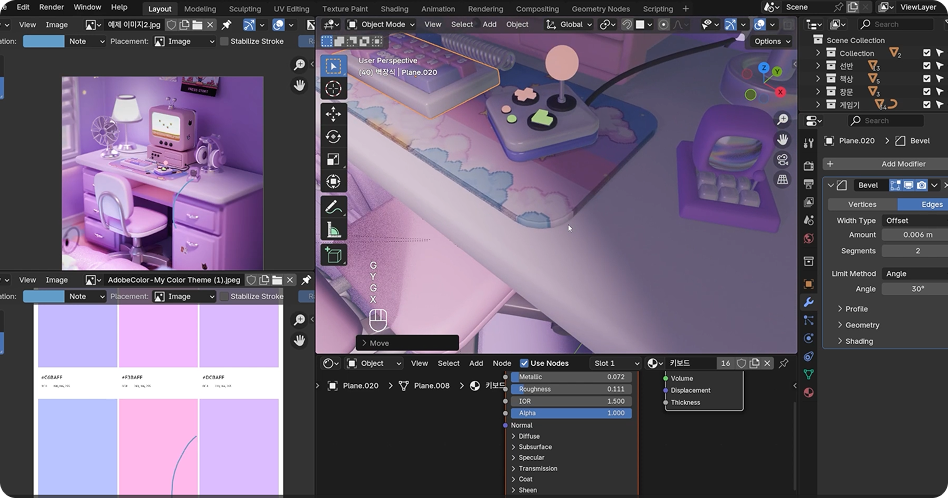Switch to the Sculpting workspace tab
Image resolution: width=948 pixels, height=498 pixels.
click(244, 9)
